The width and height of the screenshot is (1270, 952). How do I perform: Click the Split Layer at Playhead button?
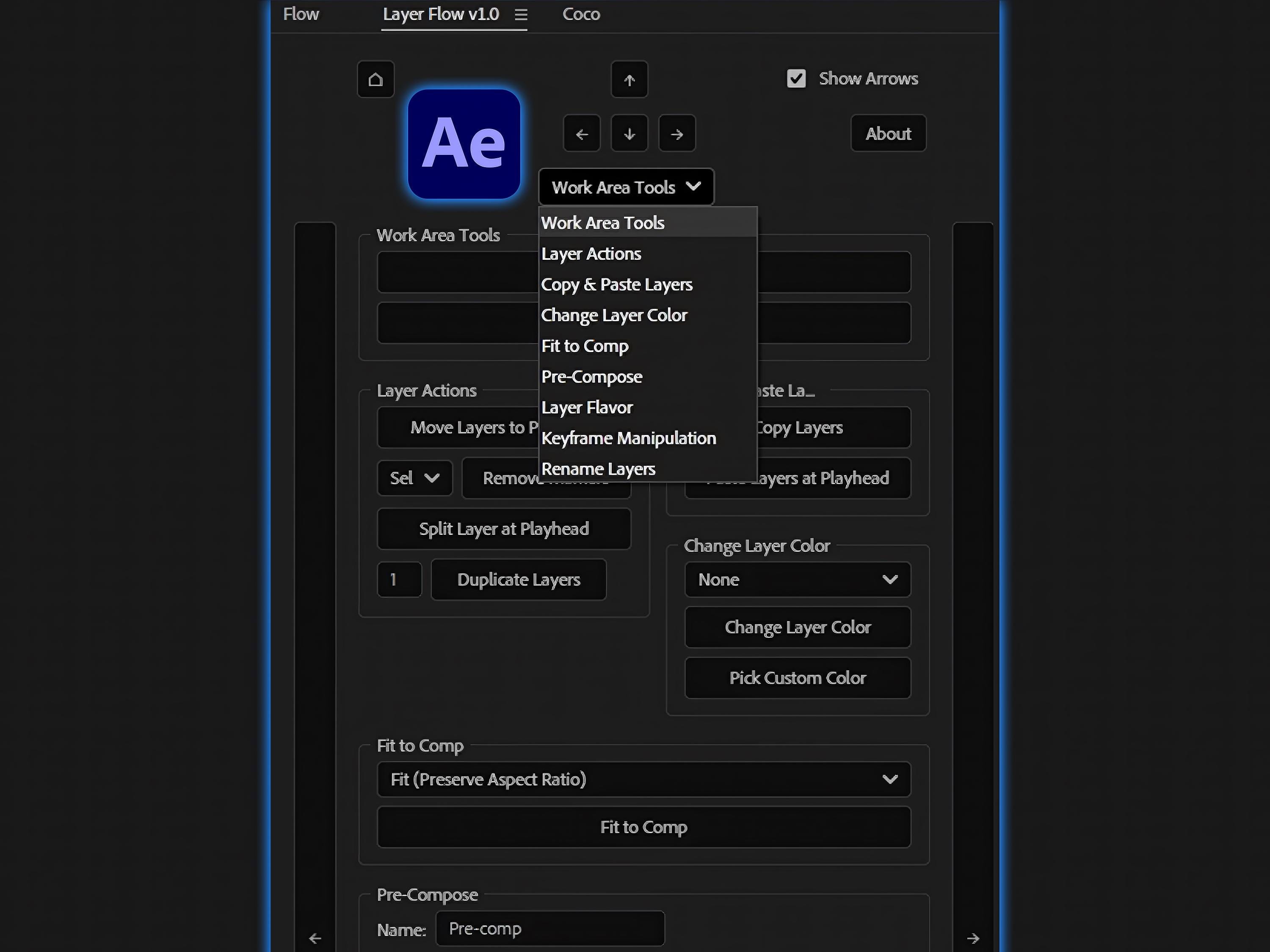(503, 528)
